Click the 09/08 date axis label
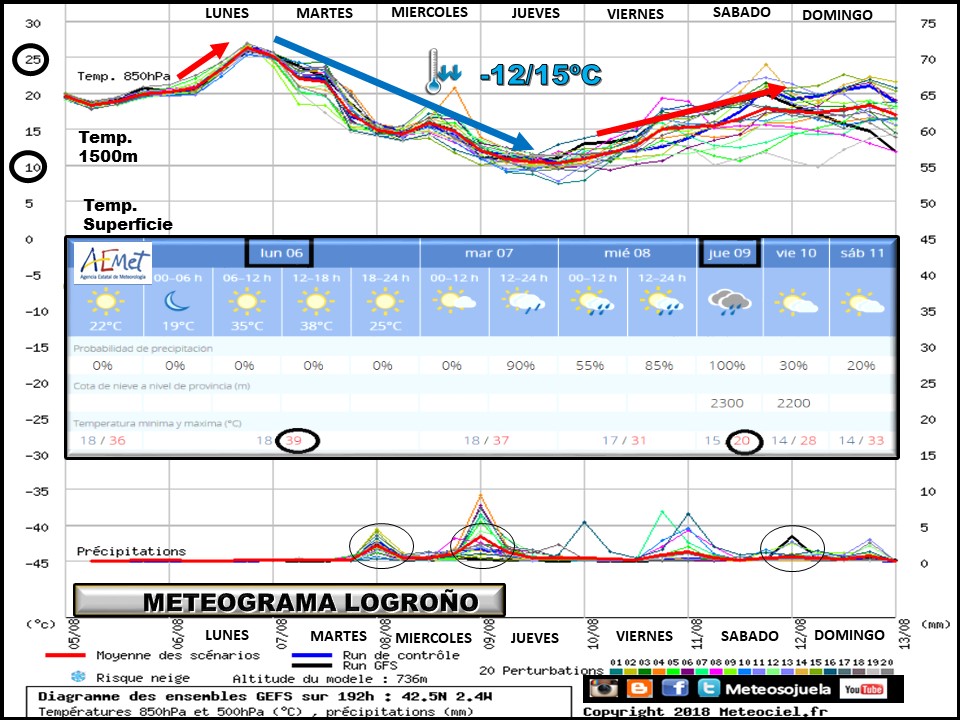960x720 pixels. tap(489, 632)
